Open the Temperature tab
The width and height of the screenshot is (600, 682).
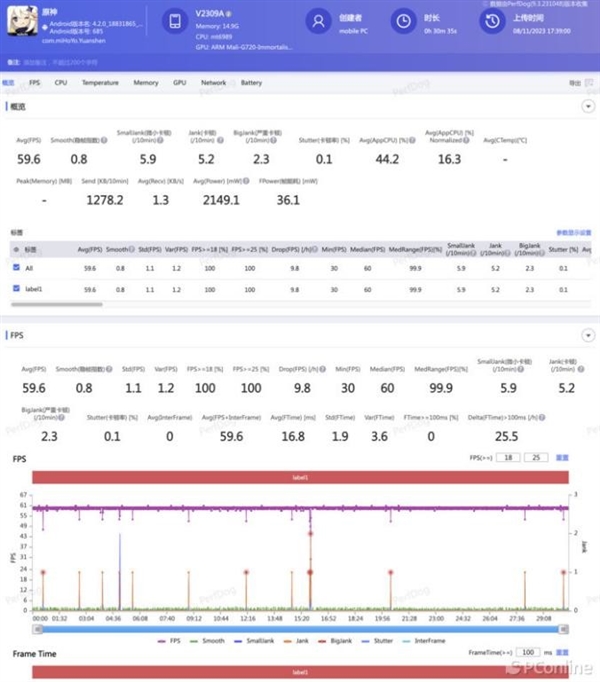[100, 83]
